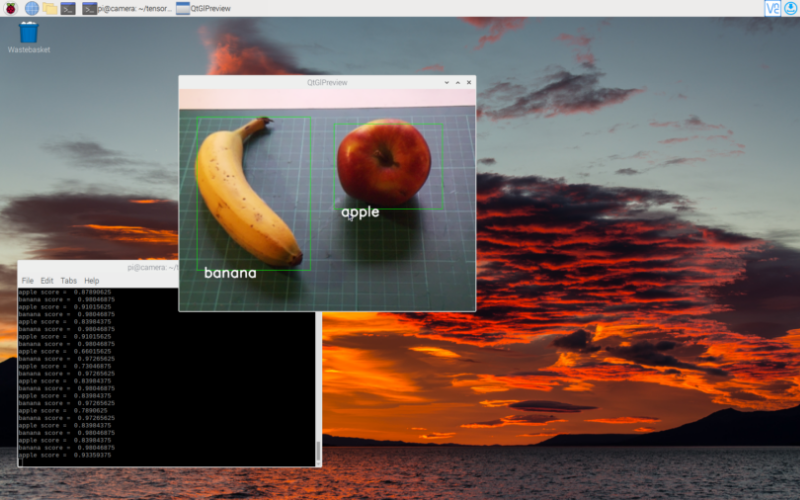The height and width of the screenshot is (500, 800).
Task: Open the terminal Edit menu
Action: pos(47,281)
